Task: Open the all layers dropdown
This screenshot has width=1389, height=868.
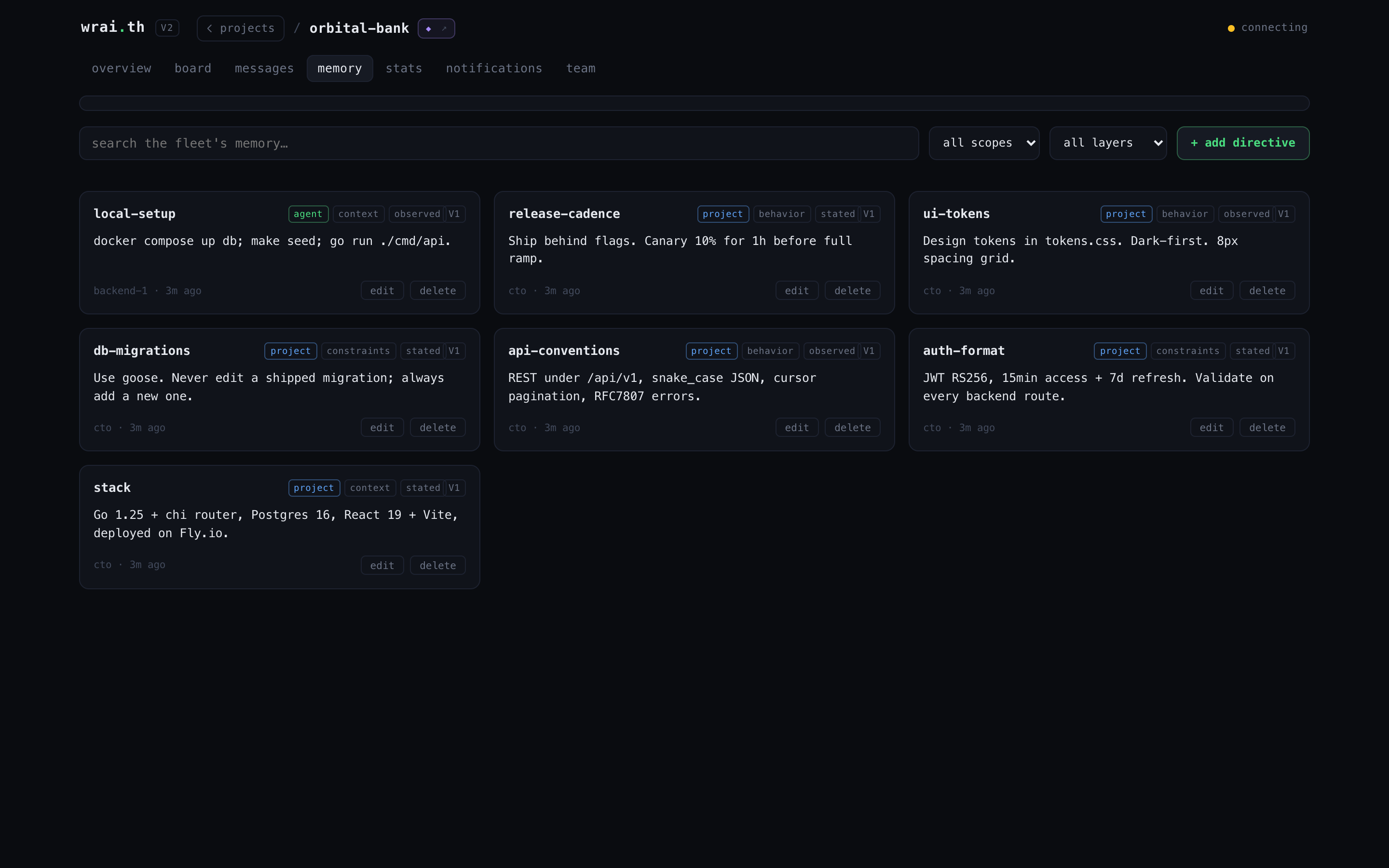Action: coord(1108,143)
